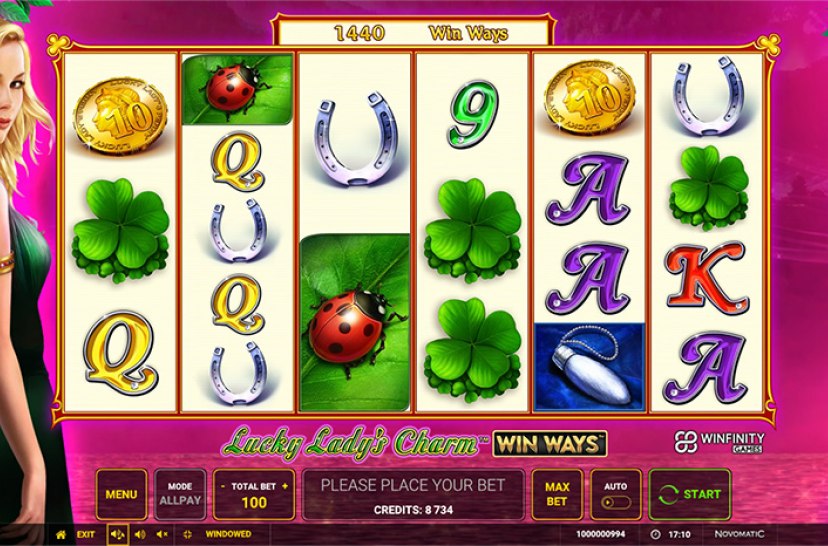Image resolution: width=828 pixels, height=546 pixels.
Task: Toggle the AUTO play switch
Action: 616,502
